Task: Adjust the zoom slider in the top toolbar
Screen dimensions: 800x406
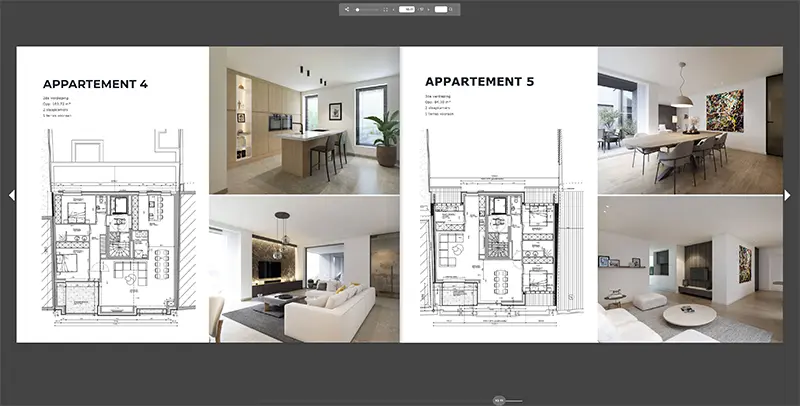Action: click(367, 10)
